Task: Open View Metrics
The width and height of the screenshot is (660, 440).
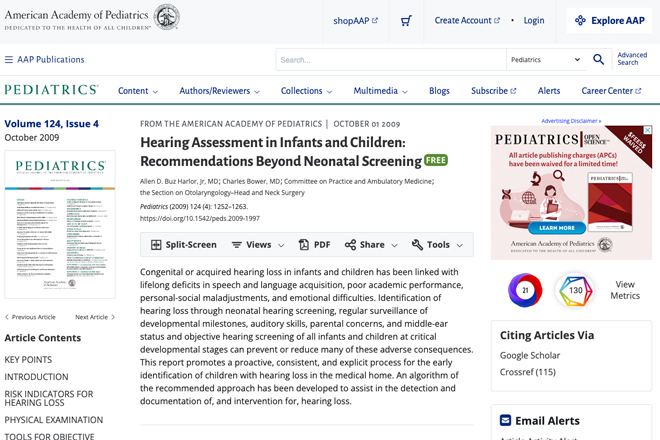Action: (625, 290)
